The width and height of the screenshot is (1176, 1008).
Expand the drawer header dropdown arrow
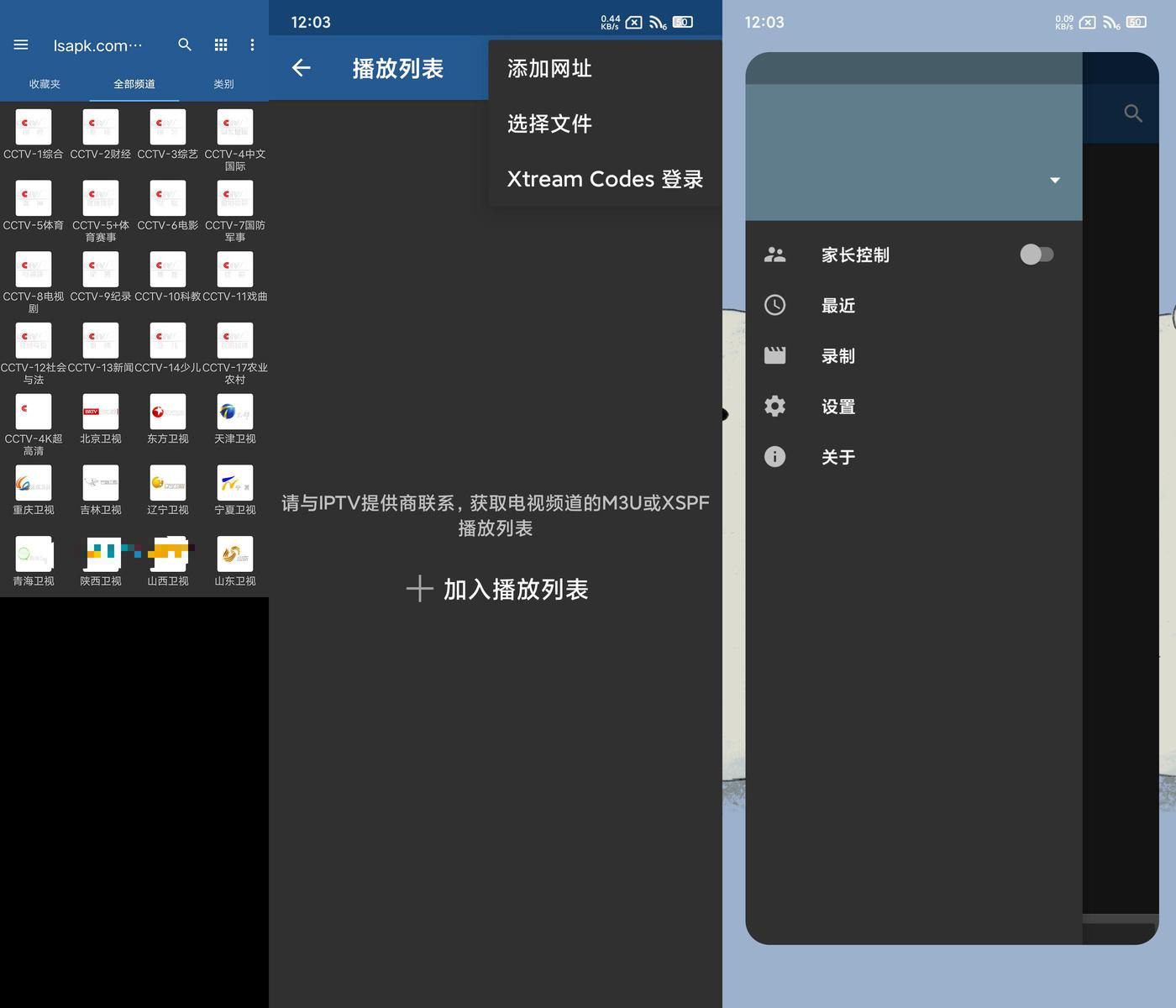(x=1055, y=180)
